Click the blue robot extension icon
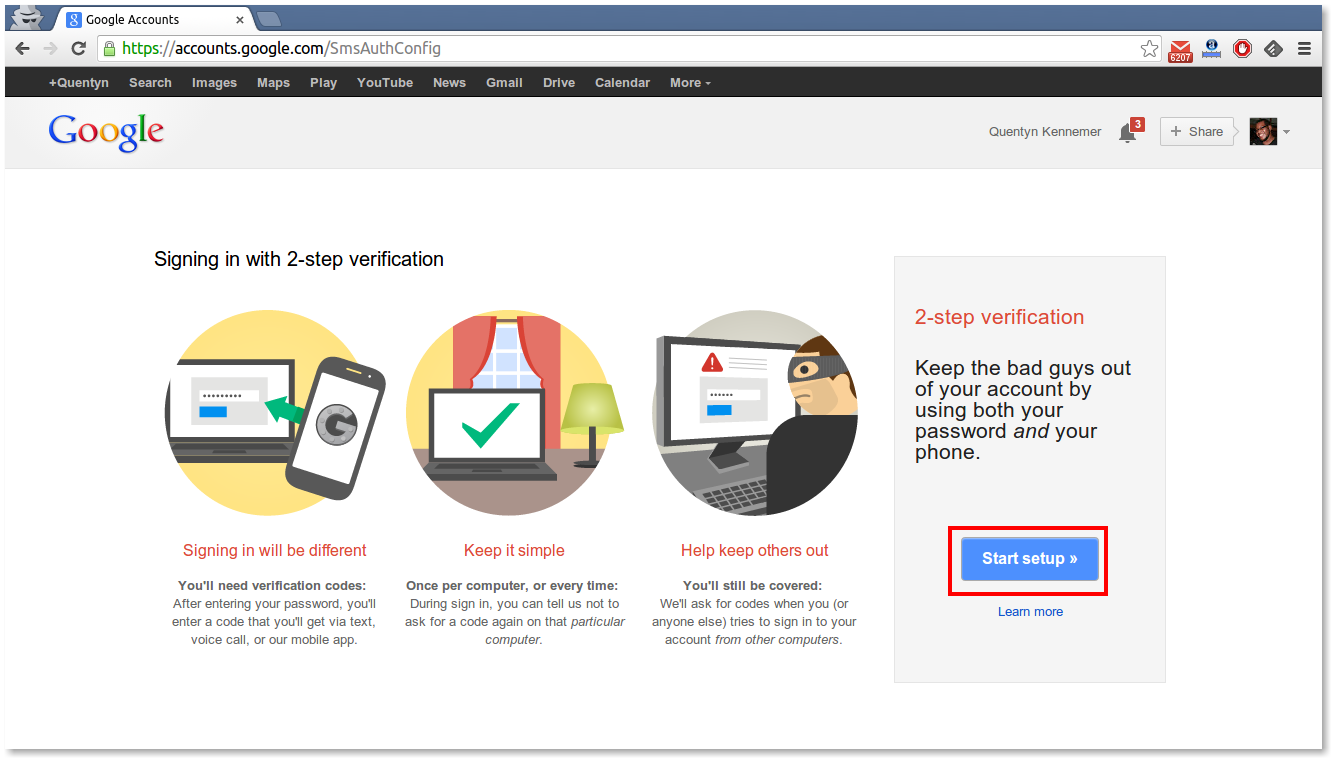The width and height of the screenshot is (1331, 758). (1211, 48)
